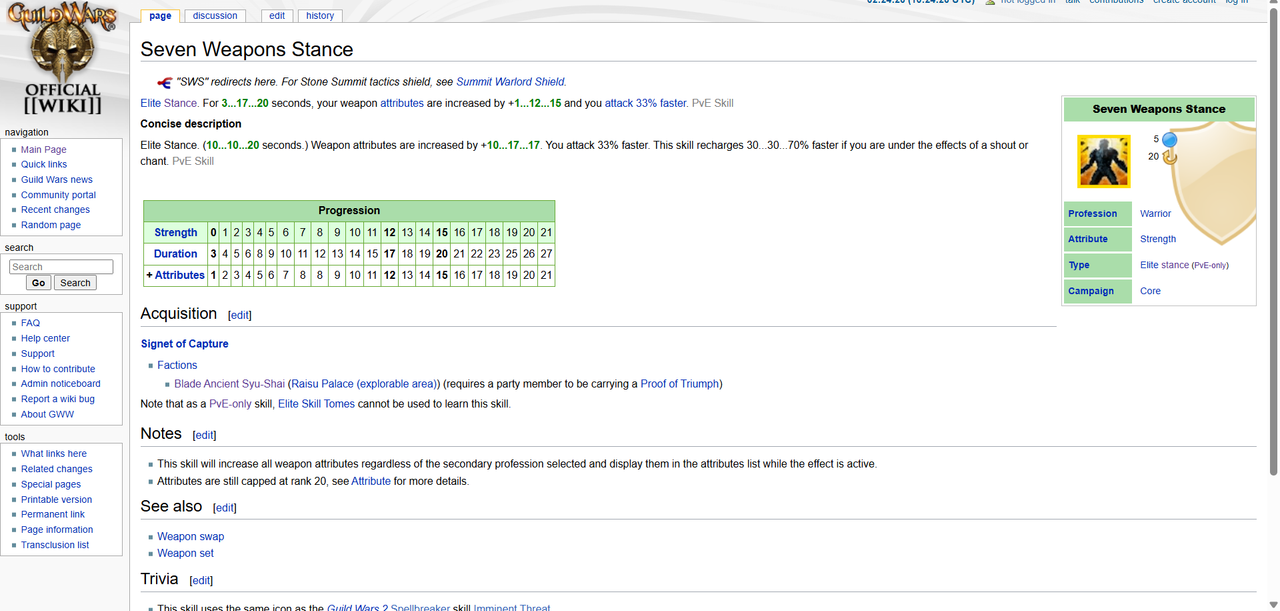
Task: Open Quick links in sidebar
Action: [x=44, y=165]
